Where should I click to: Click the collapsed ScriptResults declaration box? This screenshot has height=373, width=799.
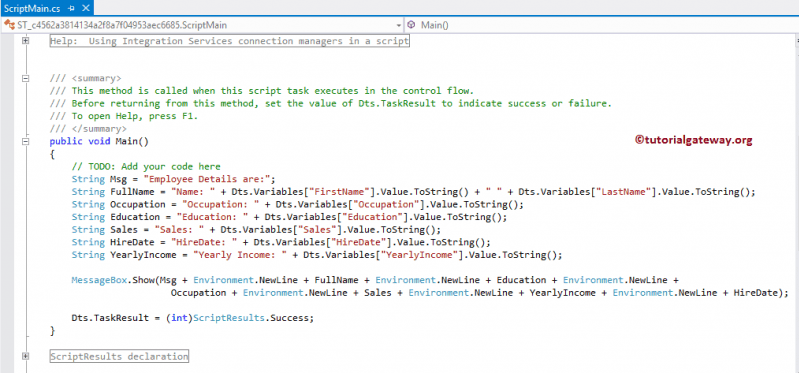coord(119,356)
